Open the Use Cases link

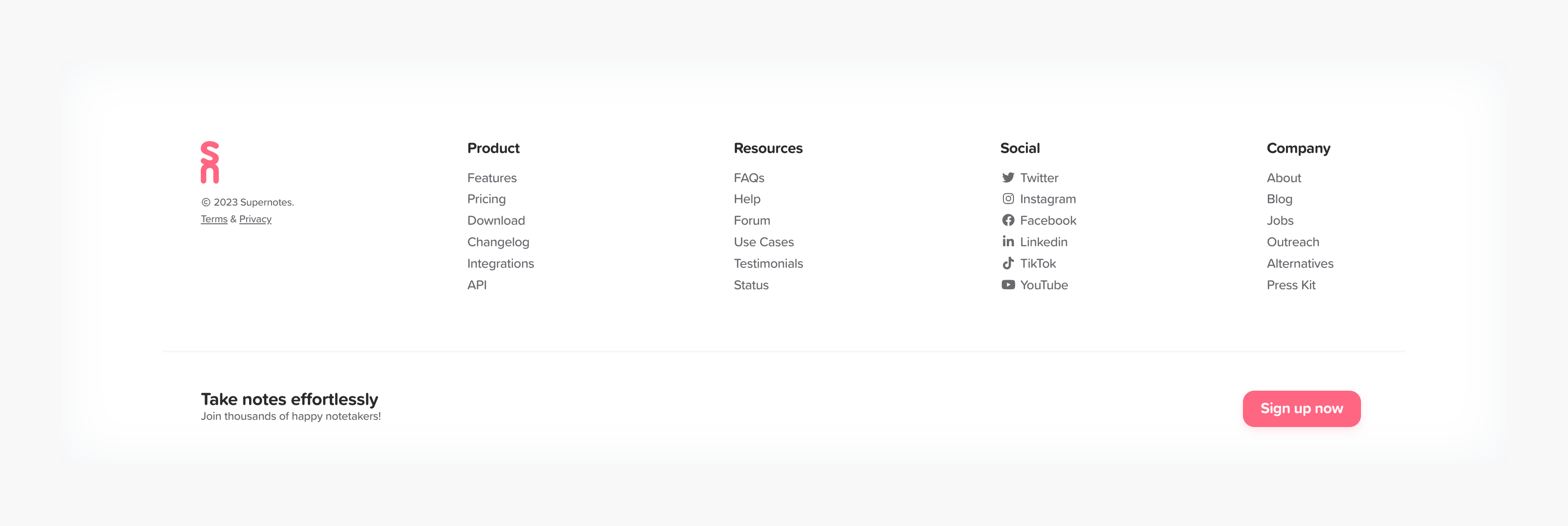[763, 241]
